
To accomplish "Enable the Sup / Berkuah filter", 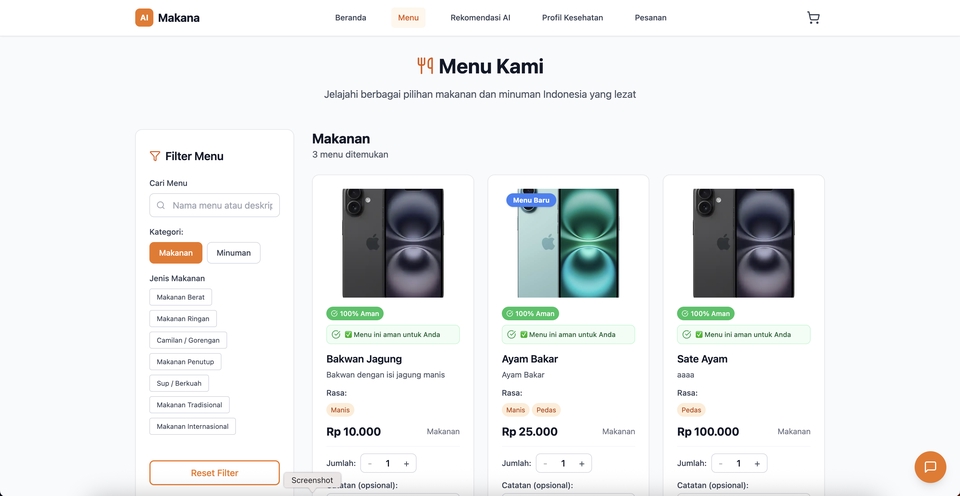I will pos(179,383).
